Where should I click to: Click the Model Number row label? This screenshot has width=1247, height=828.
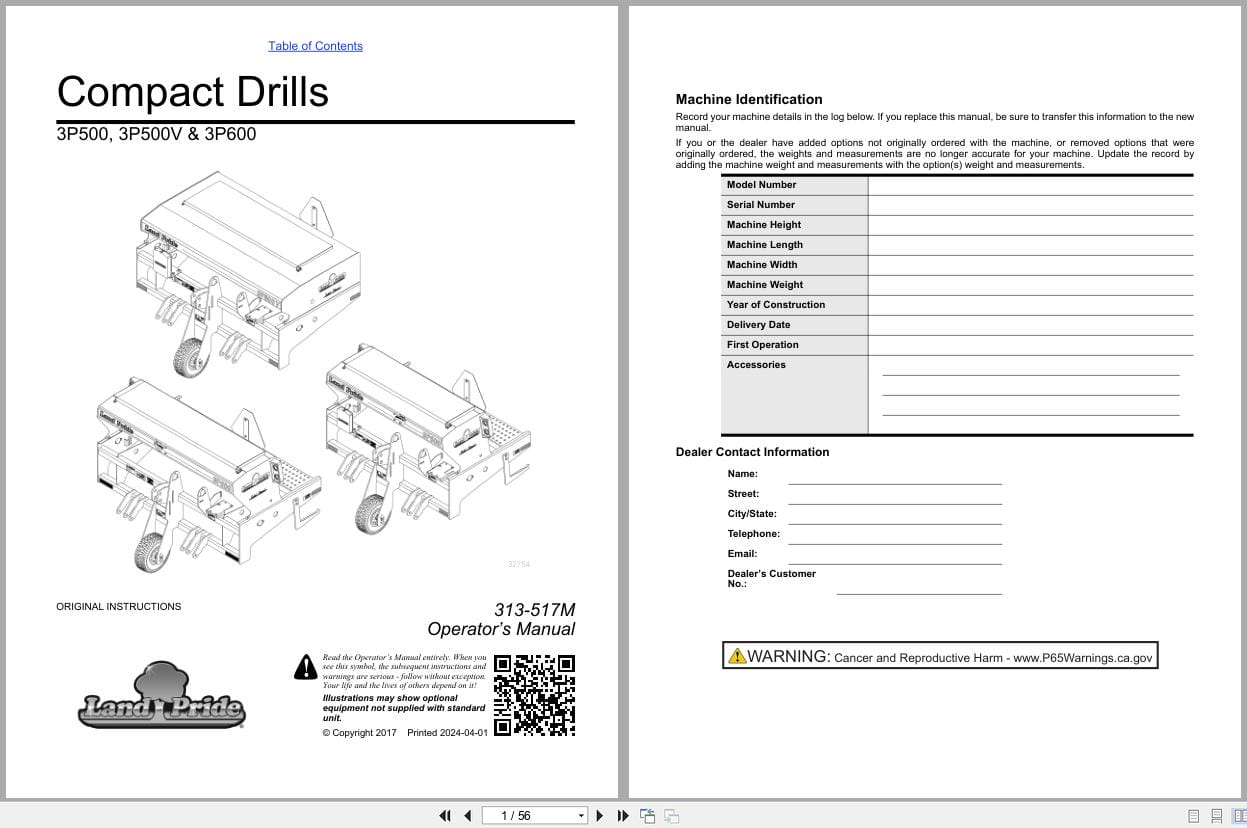click(x=762, y=185)
